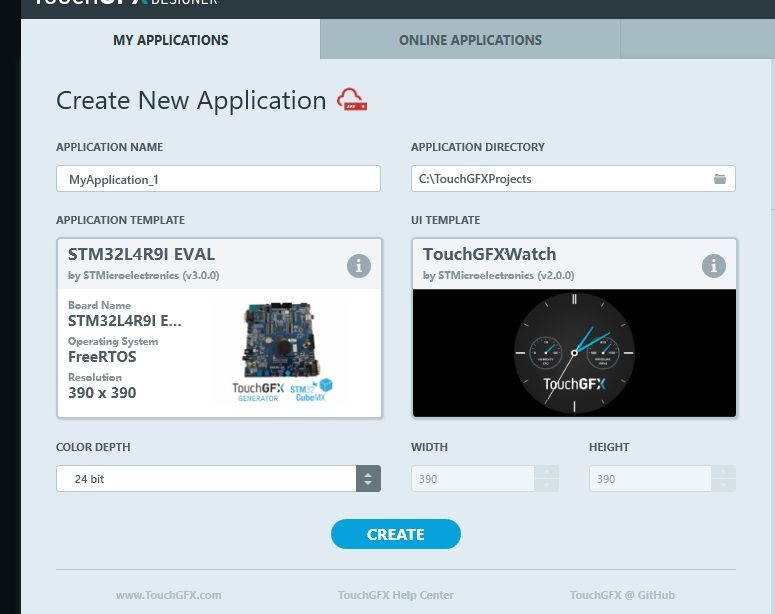This screenshot has width=775, height=614.
Task: Open the Color Depth dropdown arrow
Action: (368, 479)
